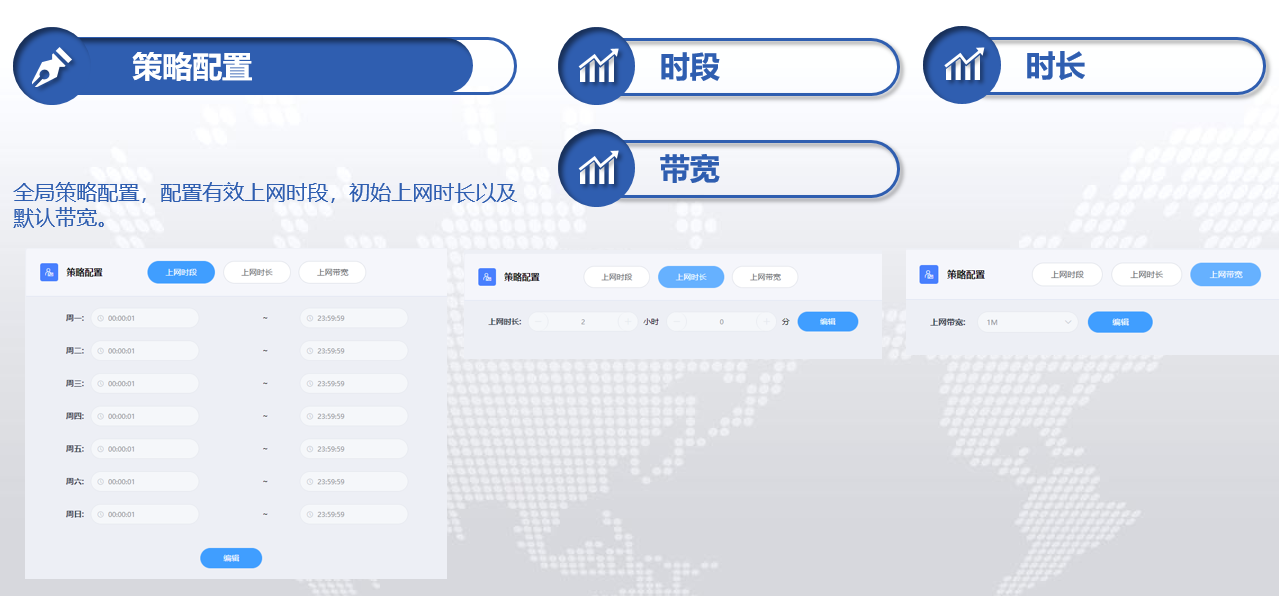Click the chart icon on 时段 banner
Screen dimensions: 1279x596
coord(597,67)
